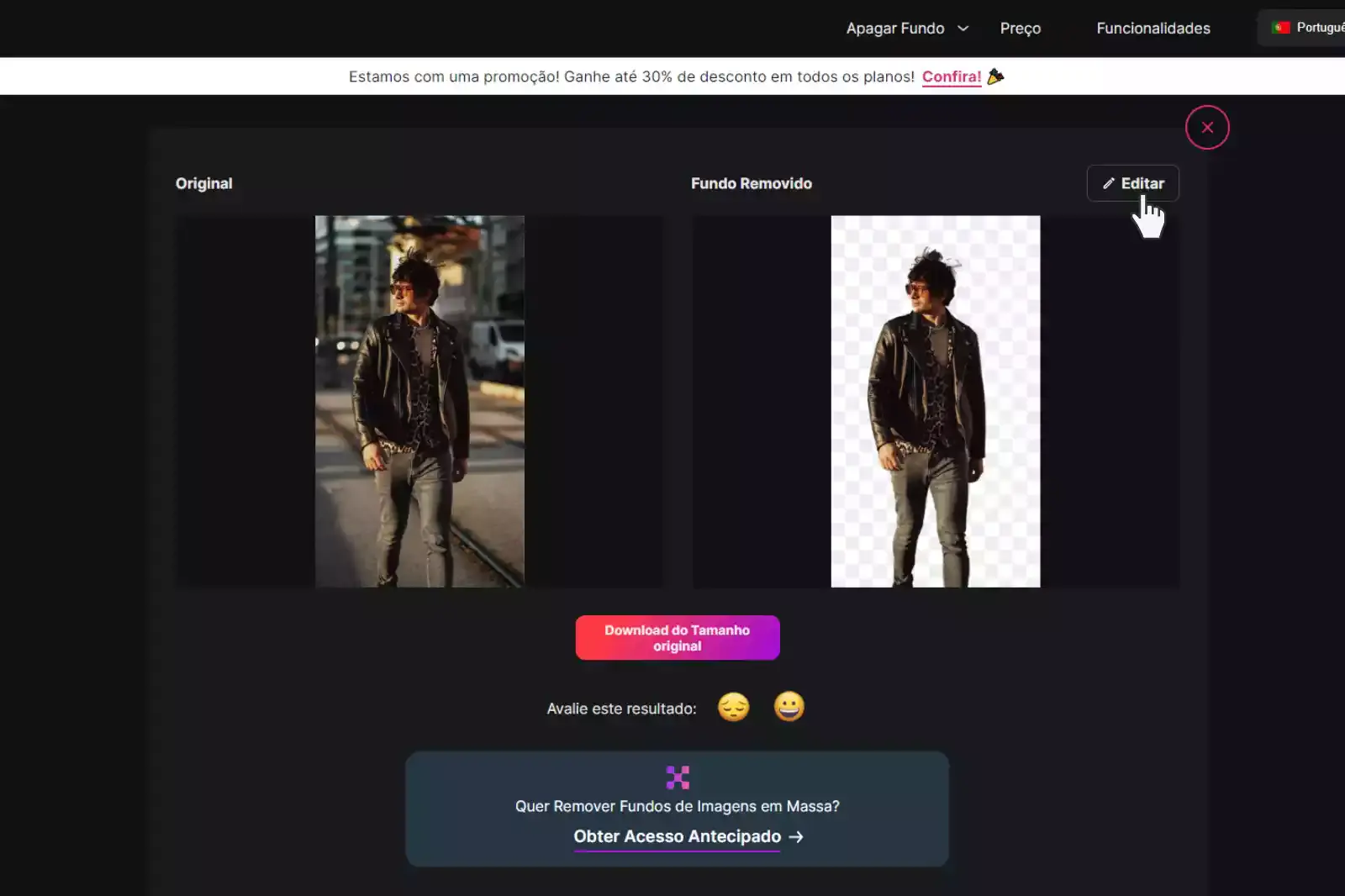This screenshot has width=1345, height=896.
Task: Select the Original image thumbnail
Action: click(x=419, y=402)
